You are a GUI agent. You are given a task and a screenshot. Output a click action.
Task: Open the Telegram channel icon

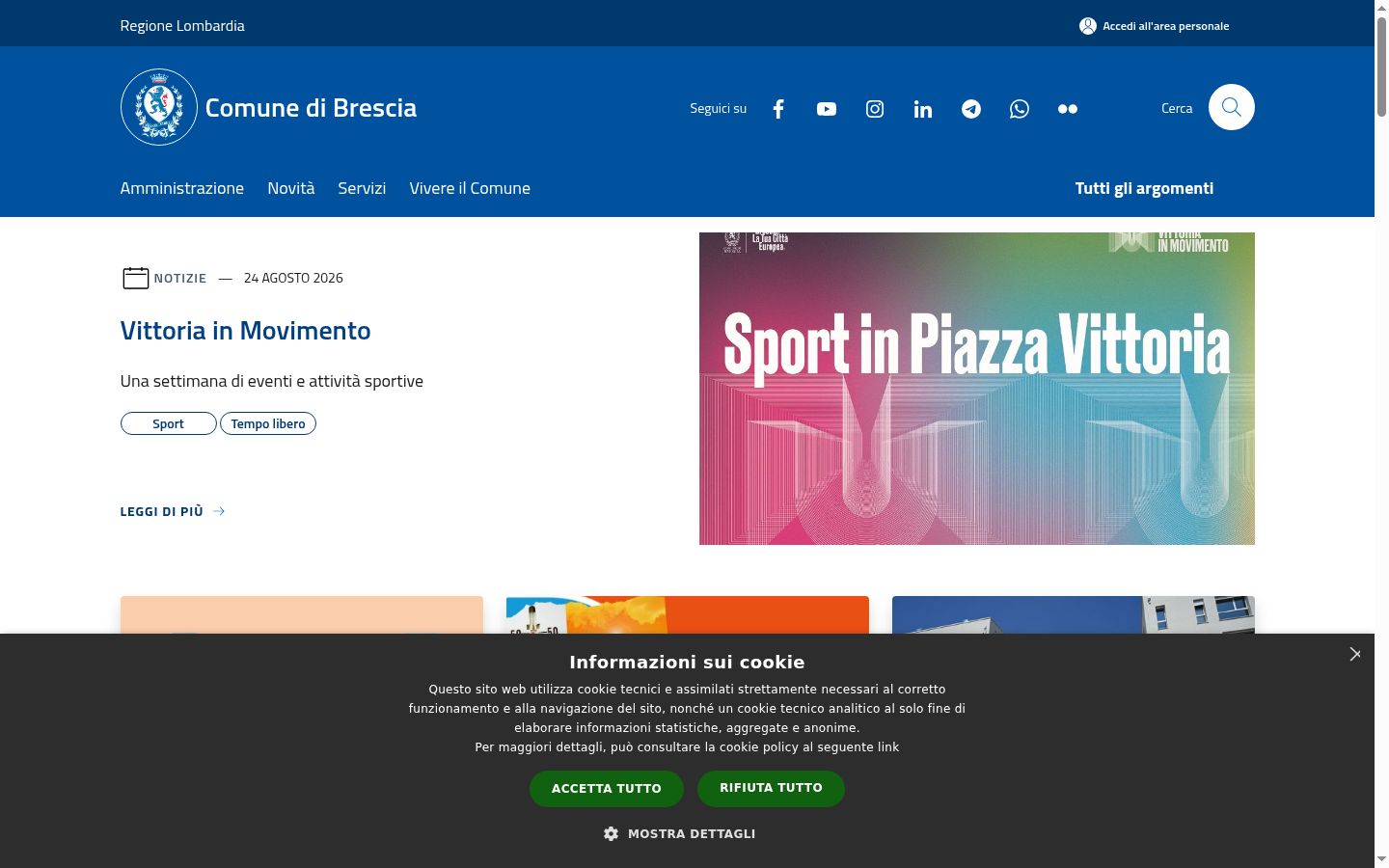click(x=971, y=109)
